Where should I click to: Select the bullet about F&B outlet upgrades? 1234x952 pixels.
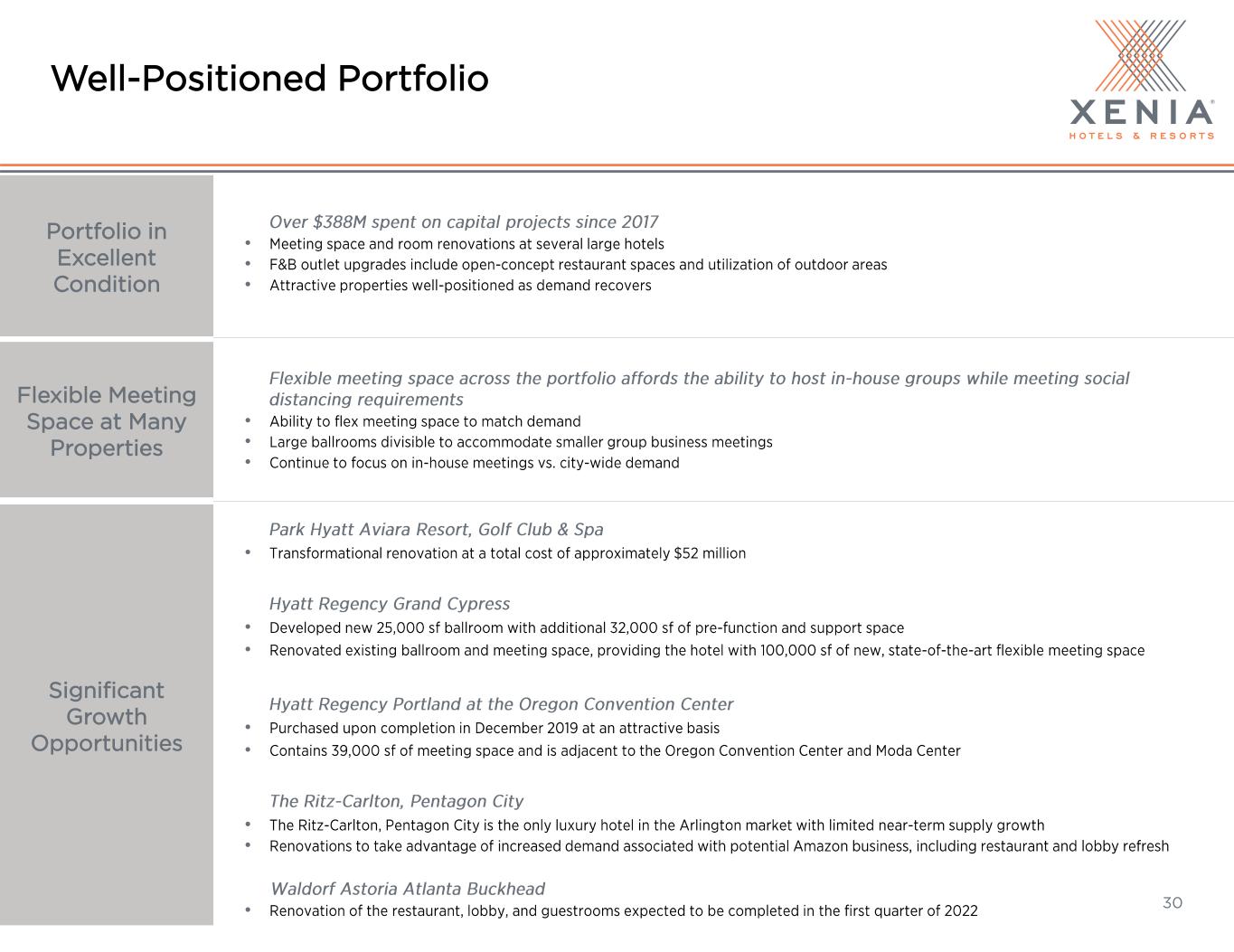coord(579,265)
